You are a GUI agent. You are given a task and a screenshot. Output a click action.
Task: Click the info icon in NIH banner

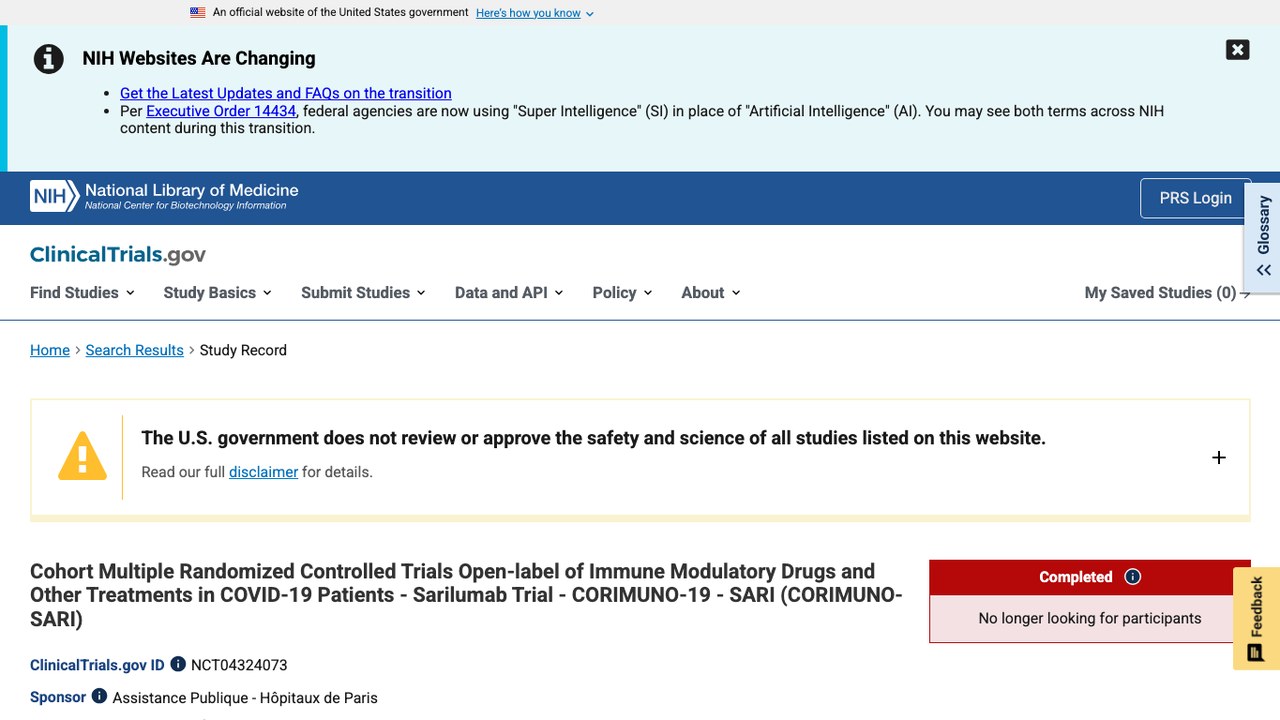[49, 59]
